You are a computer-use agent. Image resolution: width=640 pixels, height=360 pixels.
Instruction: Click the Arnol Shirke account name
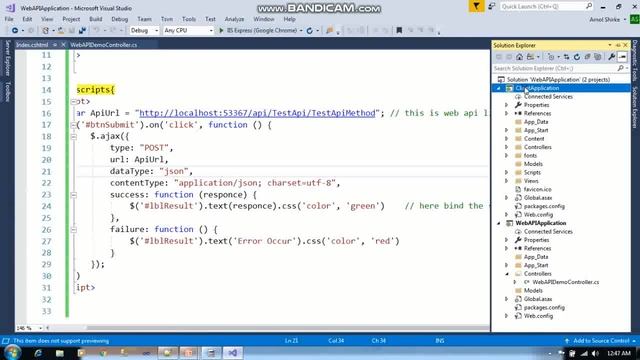tap(604, 20)
